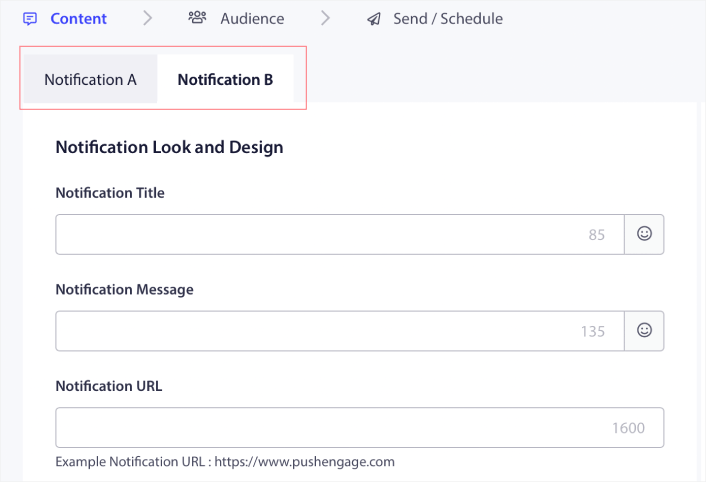Focus the Notification Message input field
Screen dimensions: 706x482
[320, 330]
